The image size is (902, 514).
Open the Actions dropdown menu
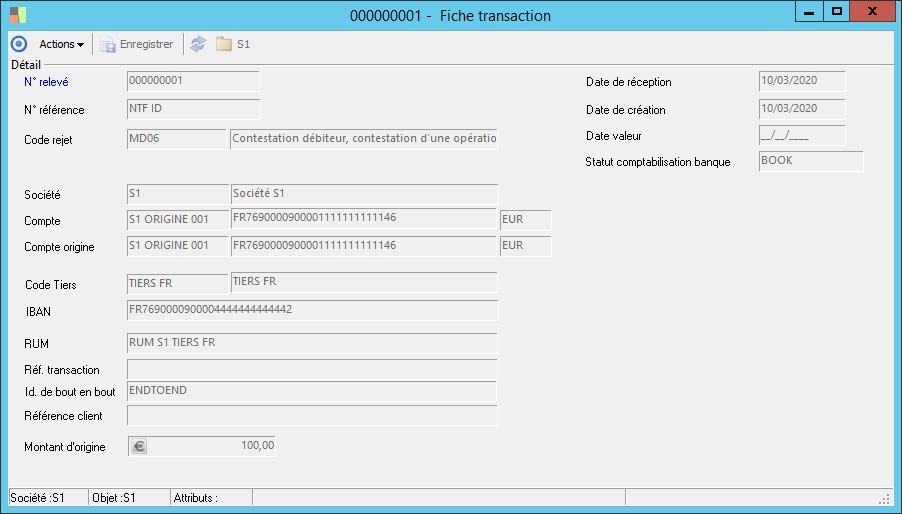(x=61, y=44)
